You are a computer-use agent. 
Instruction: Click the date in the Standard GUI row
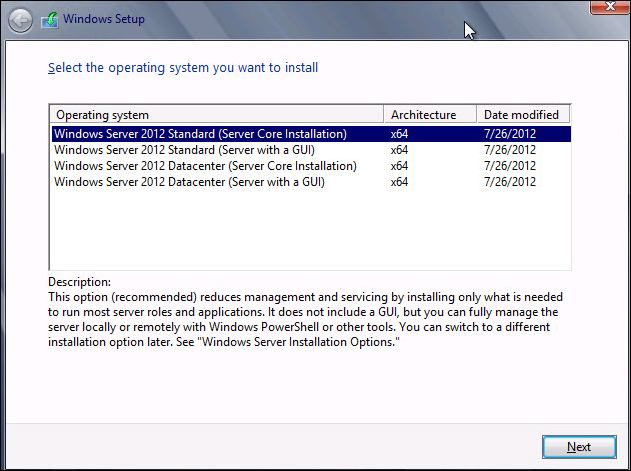[509, 150]
